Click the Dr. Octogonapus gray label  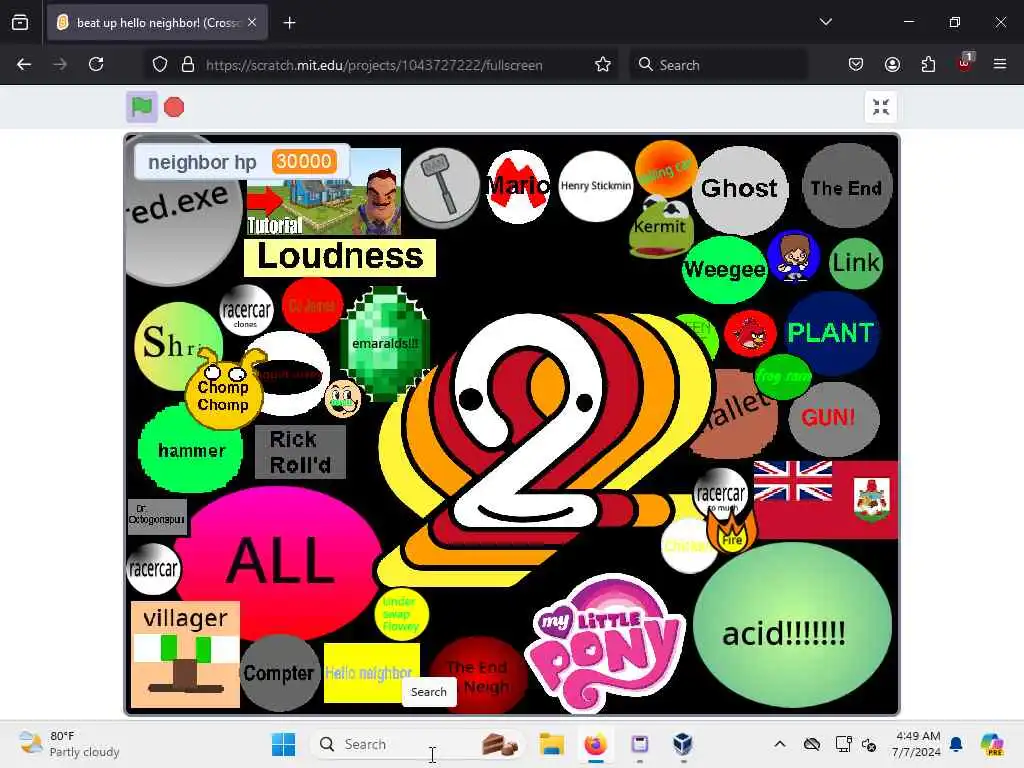(x=157, y=517)
